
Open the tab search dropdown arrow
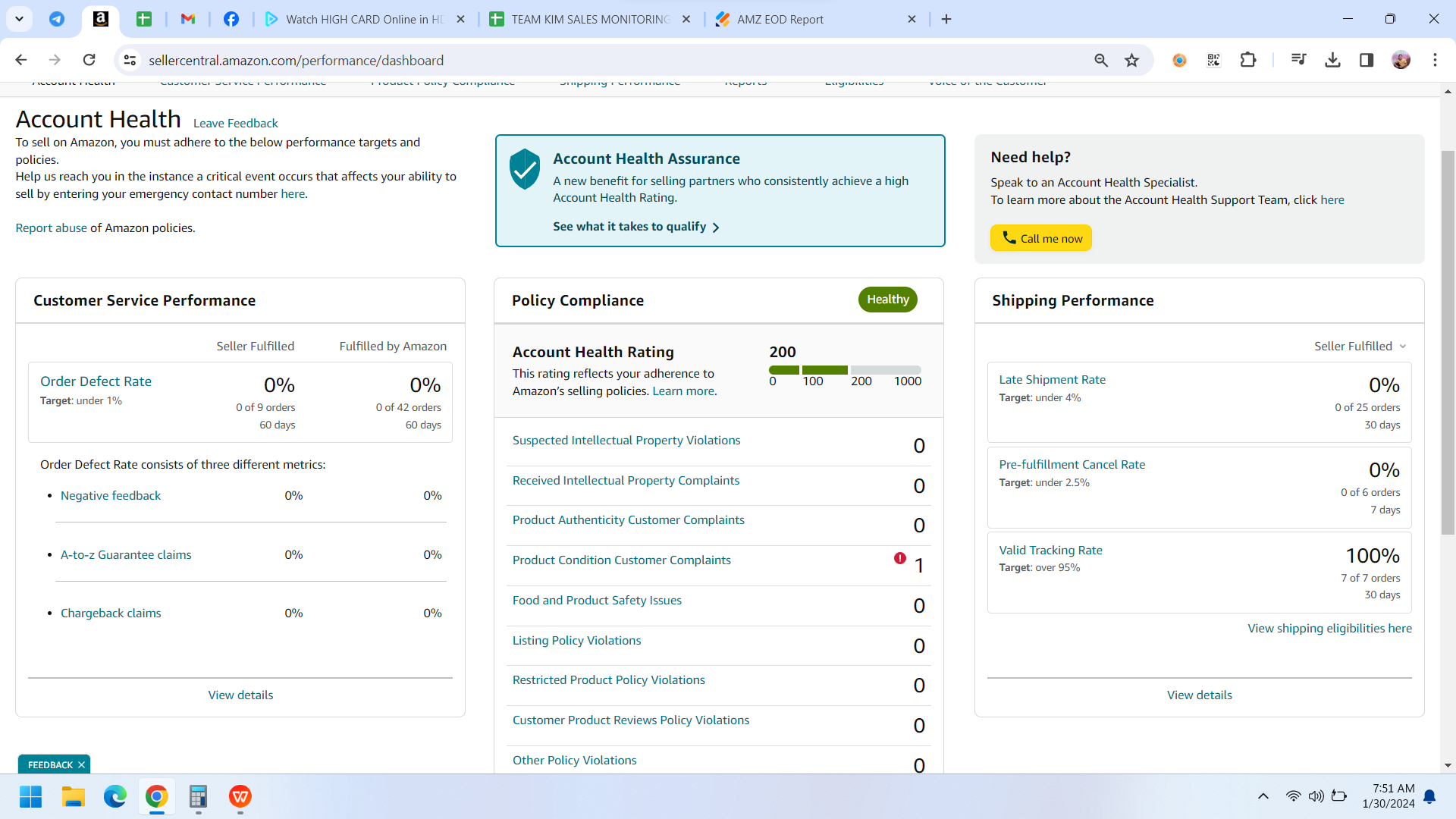(x=19, y=19)
